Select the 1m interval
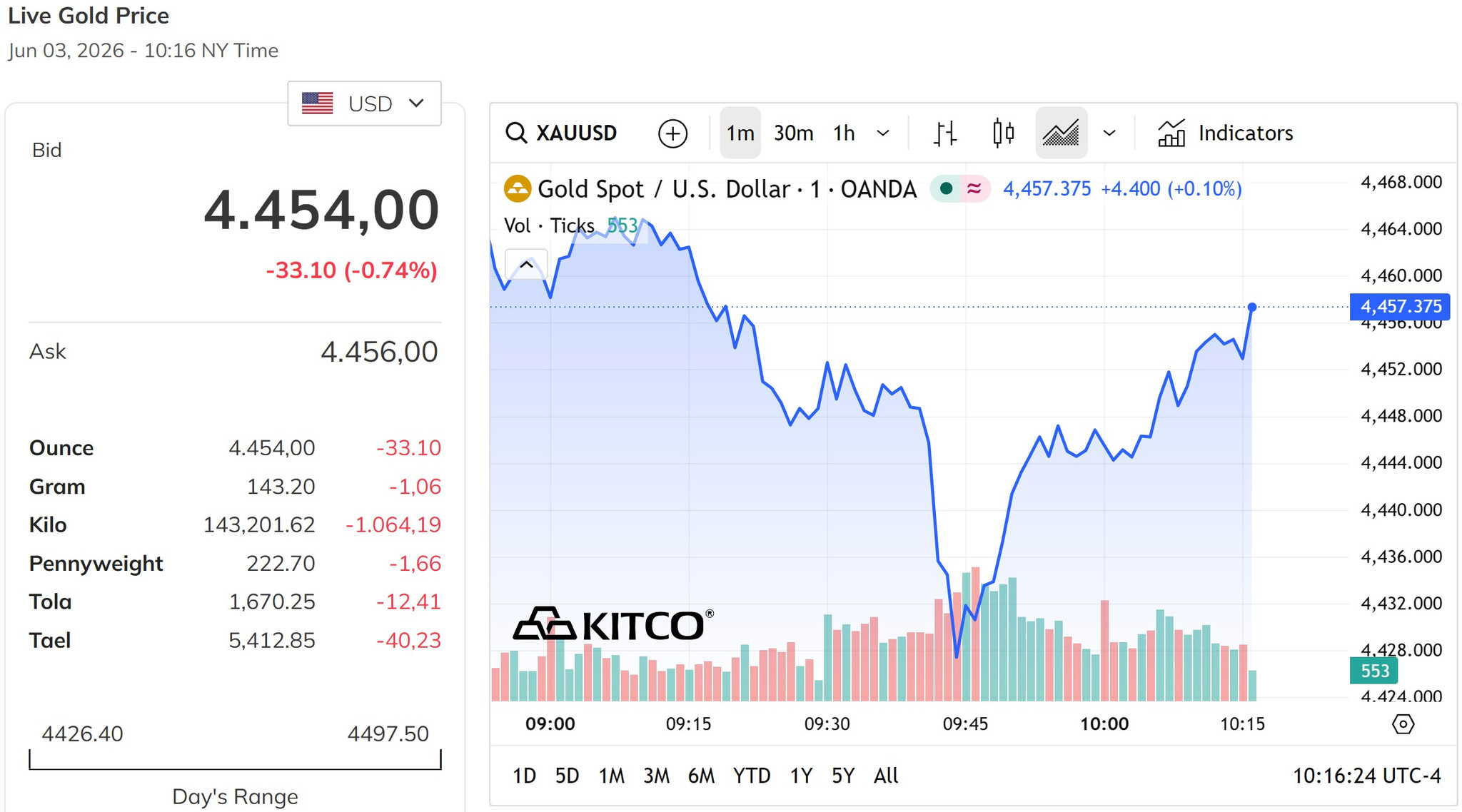The height and width of the screenshot is (812, 1462). click(x=740, y=133)
